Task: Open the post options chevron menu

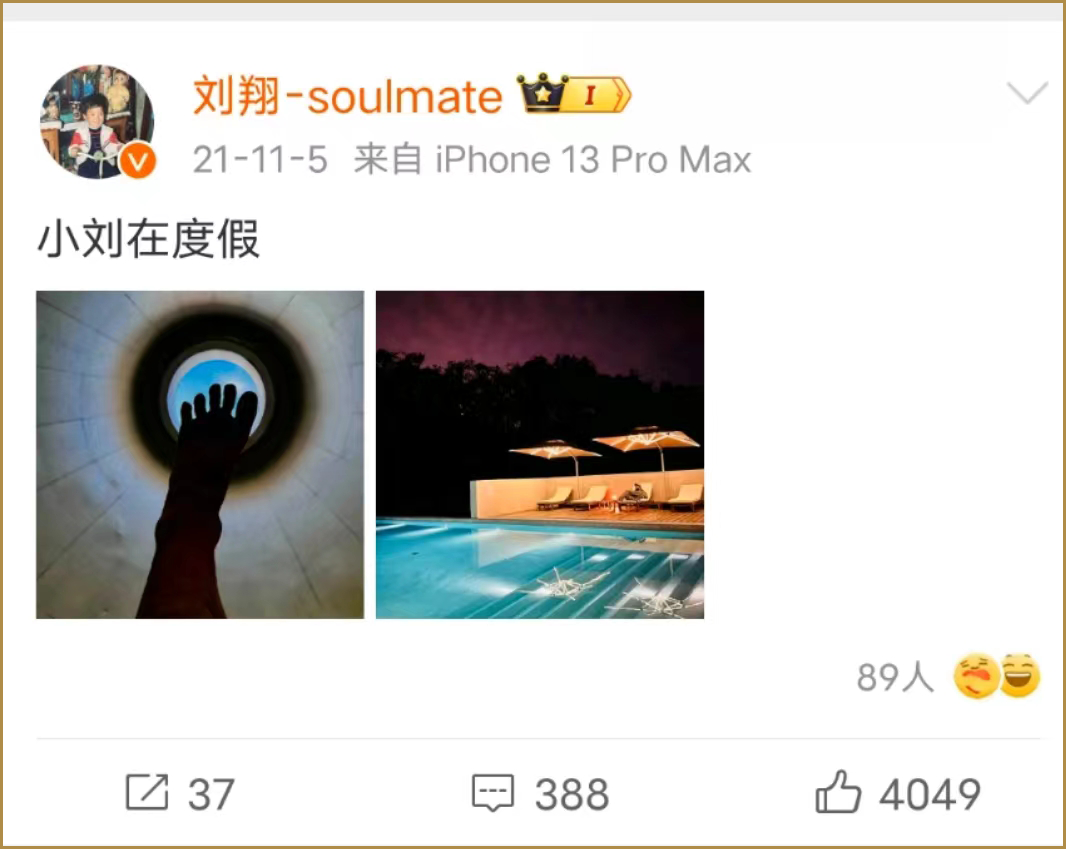Action: tap(1027, 93)
